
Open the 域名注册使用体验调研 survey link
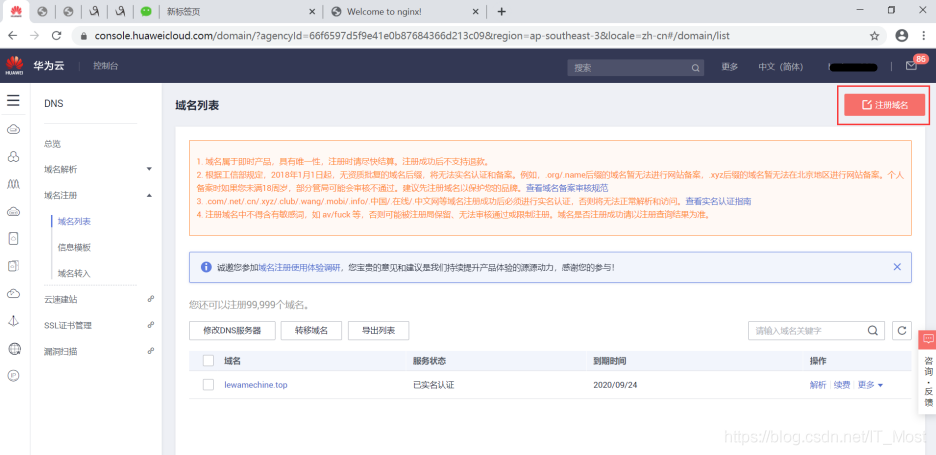[x=300, y=268]
